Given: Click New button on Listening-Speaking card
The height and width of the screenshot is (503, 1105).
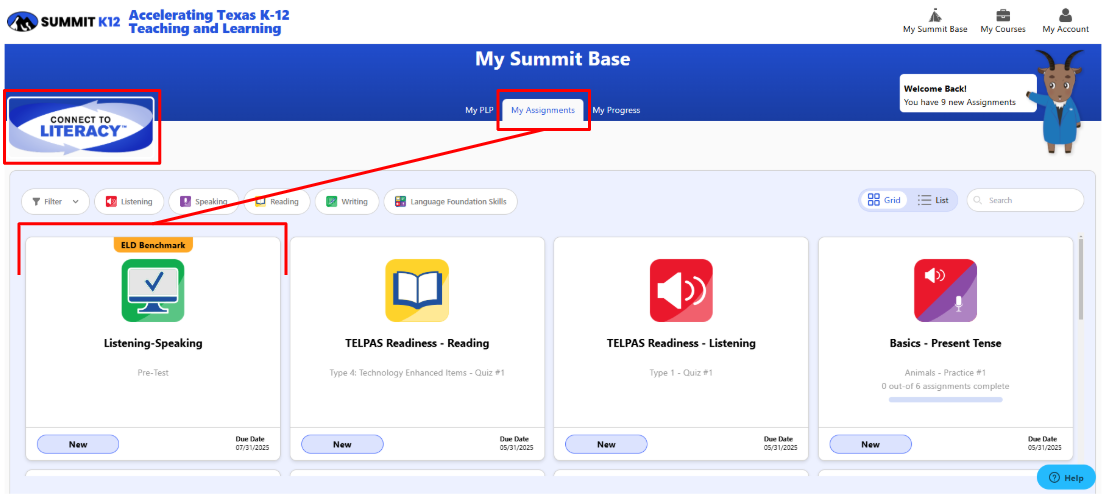Looking at the screenshot, I should tap(78, 445).
